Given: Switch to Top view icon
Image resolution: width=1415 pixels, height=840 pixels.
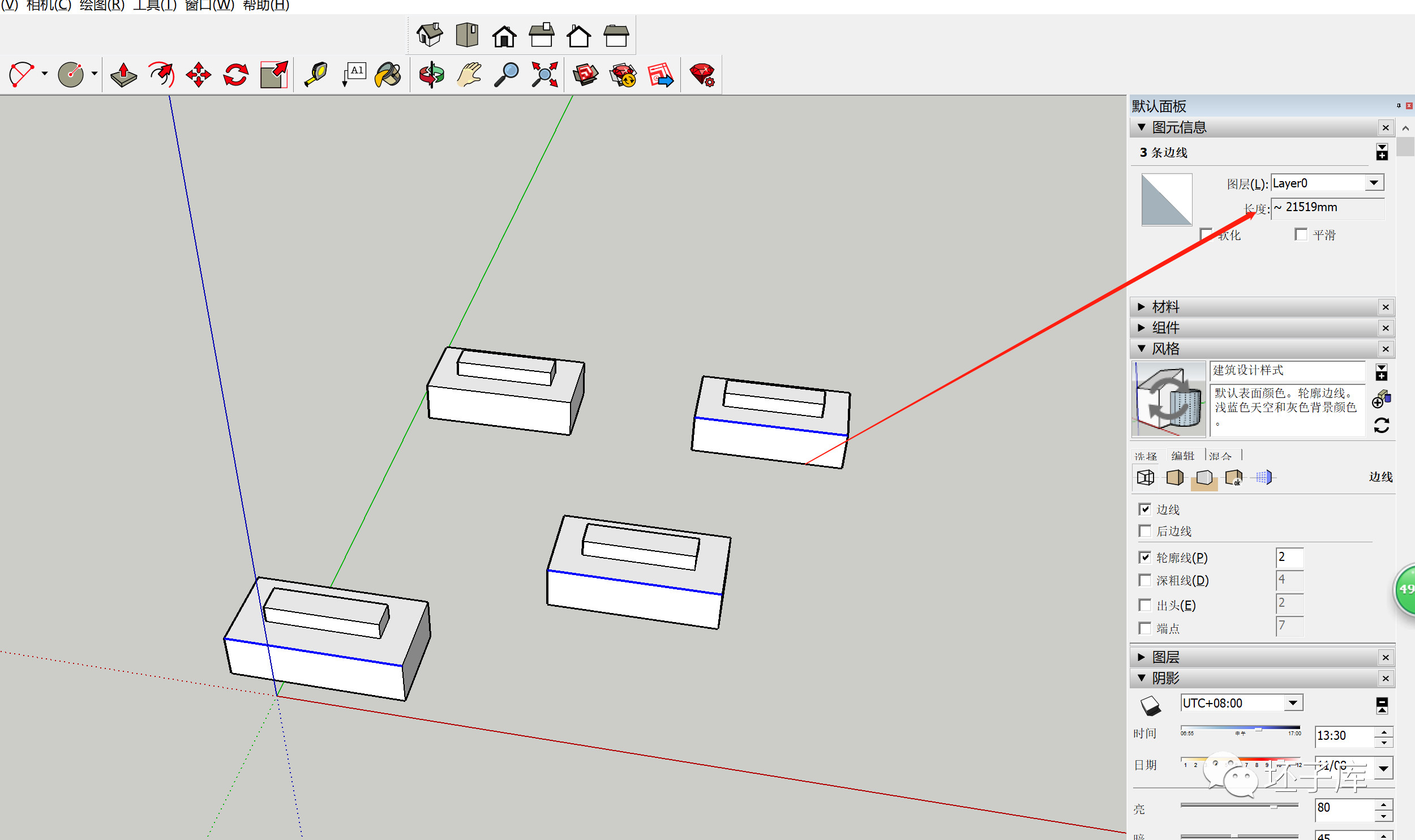Looking at the screenshot, I should click(467, 35).
